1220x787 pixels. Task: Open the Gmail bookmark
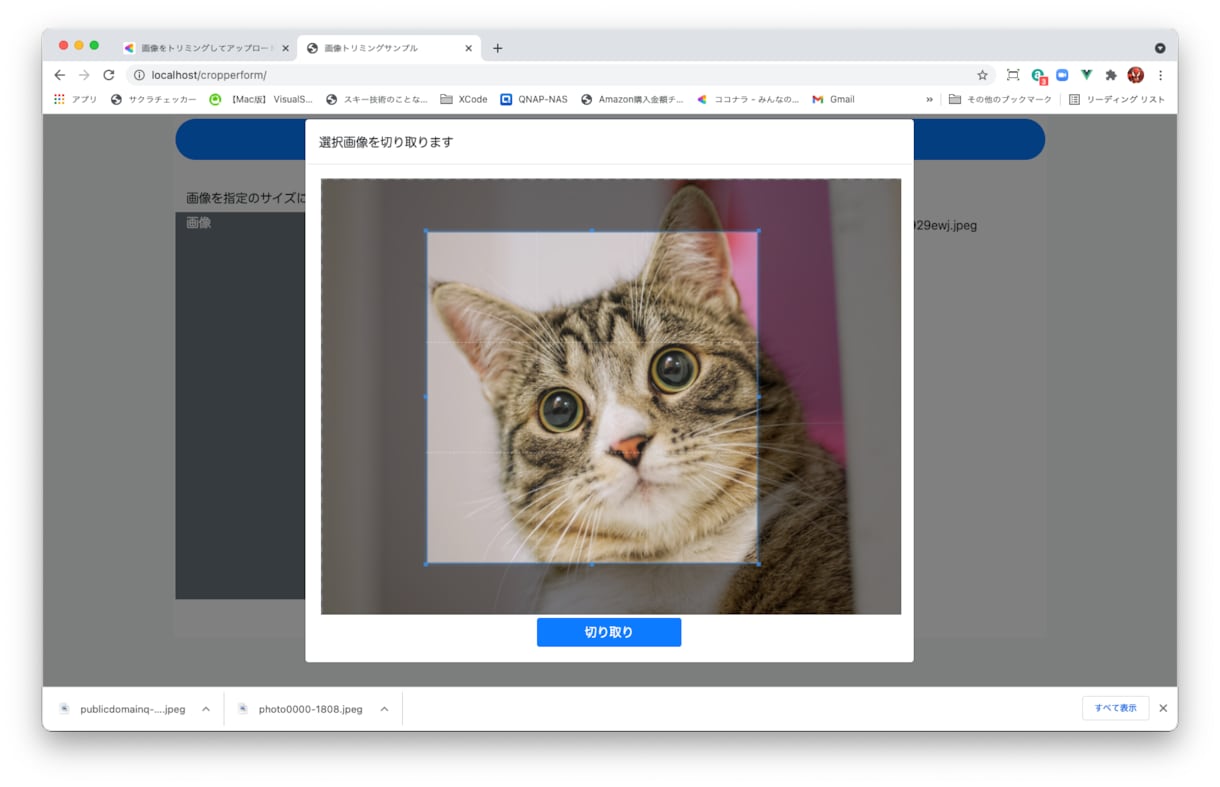pyautogui.click(x=833, y=99)
